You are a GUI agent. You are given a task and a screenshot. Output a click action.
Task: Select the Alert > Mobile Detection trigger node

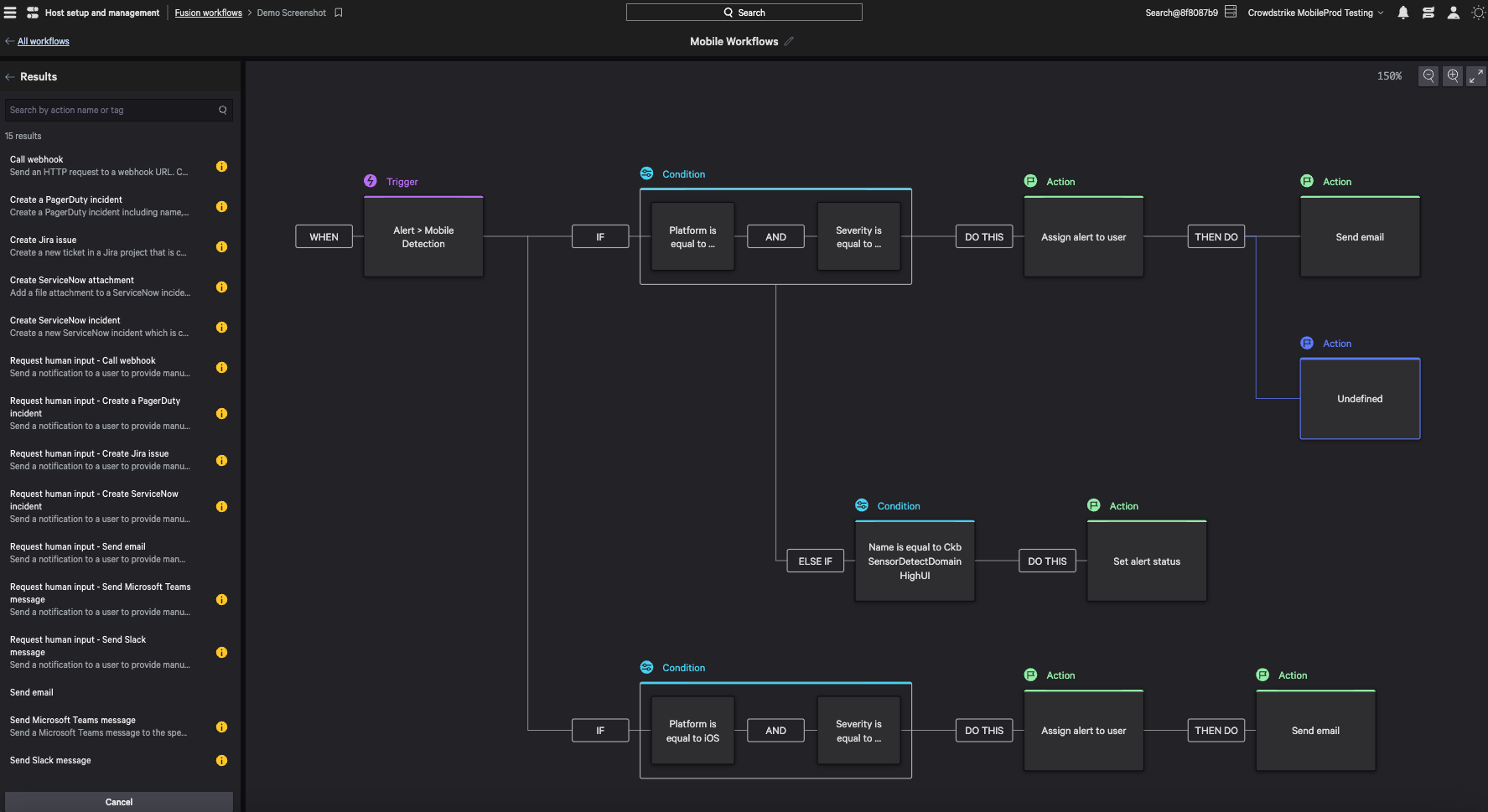(423, 237)
